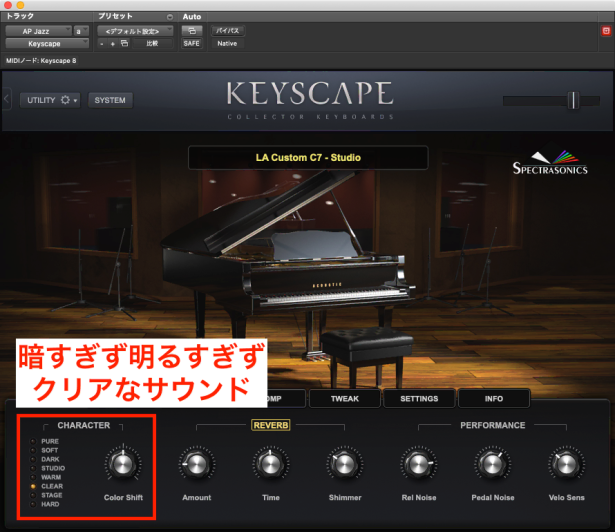Click the Rel Noise knob
The height and width of the screenshot is (532, 615).
point(418,464)
